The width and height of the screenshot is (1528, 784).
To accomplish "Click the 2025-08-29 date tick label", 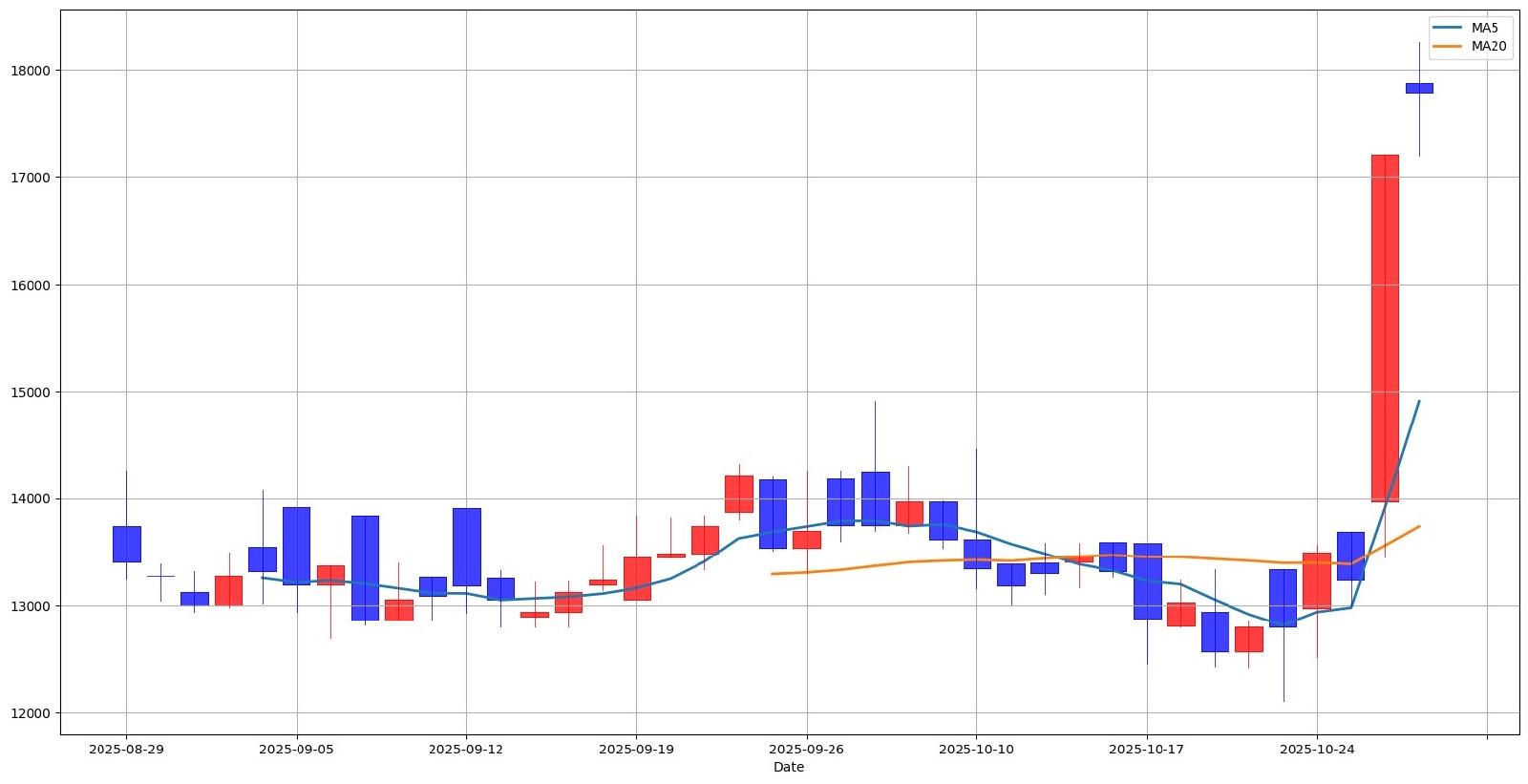I will [x=126, y=751].
